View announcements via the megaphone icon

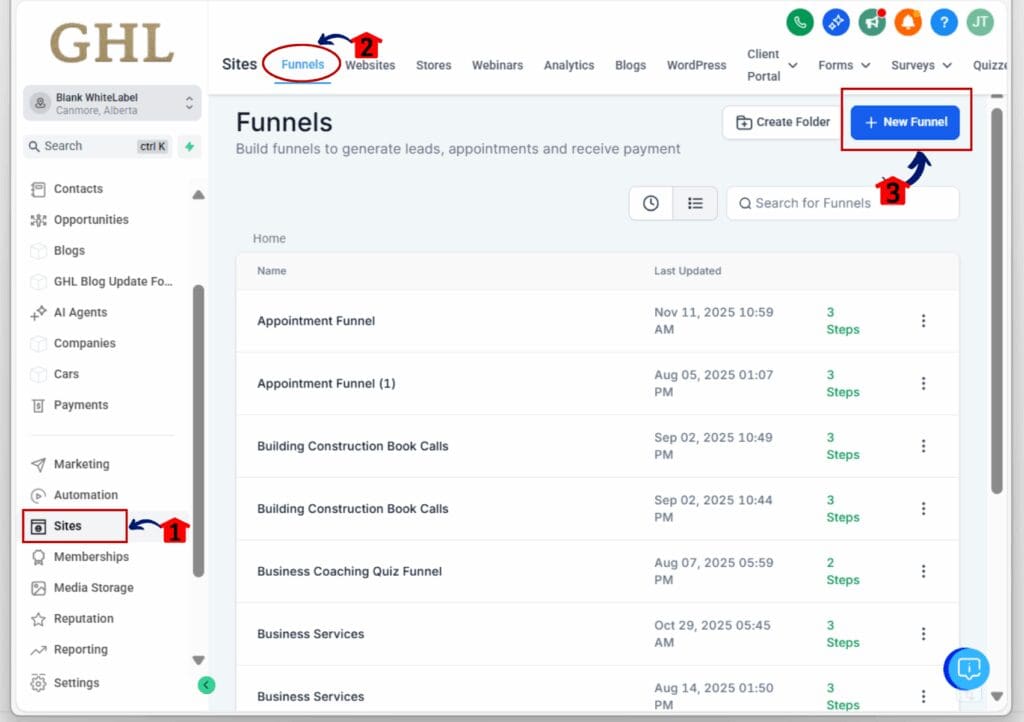coord(871,22)
